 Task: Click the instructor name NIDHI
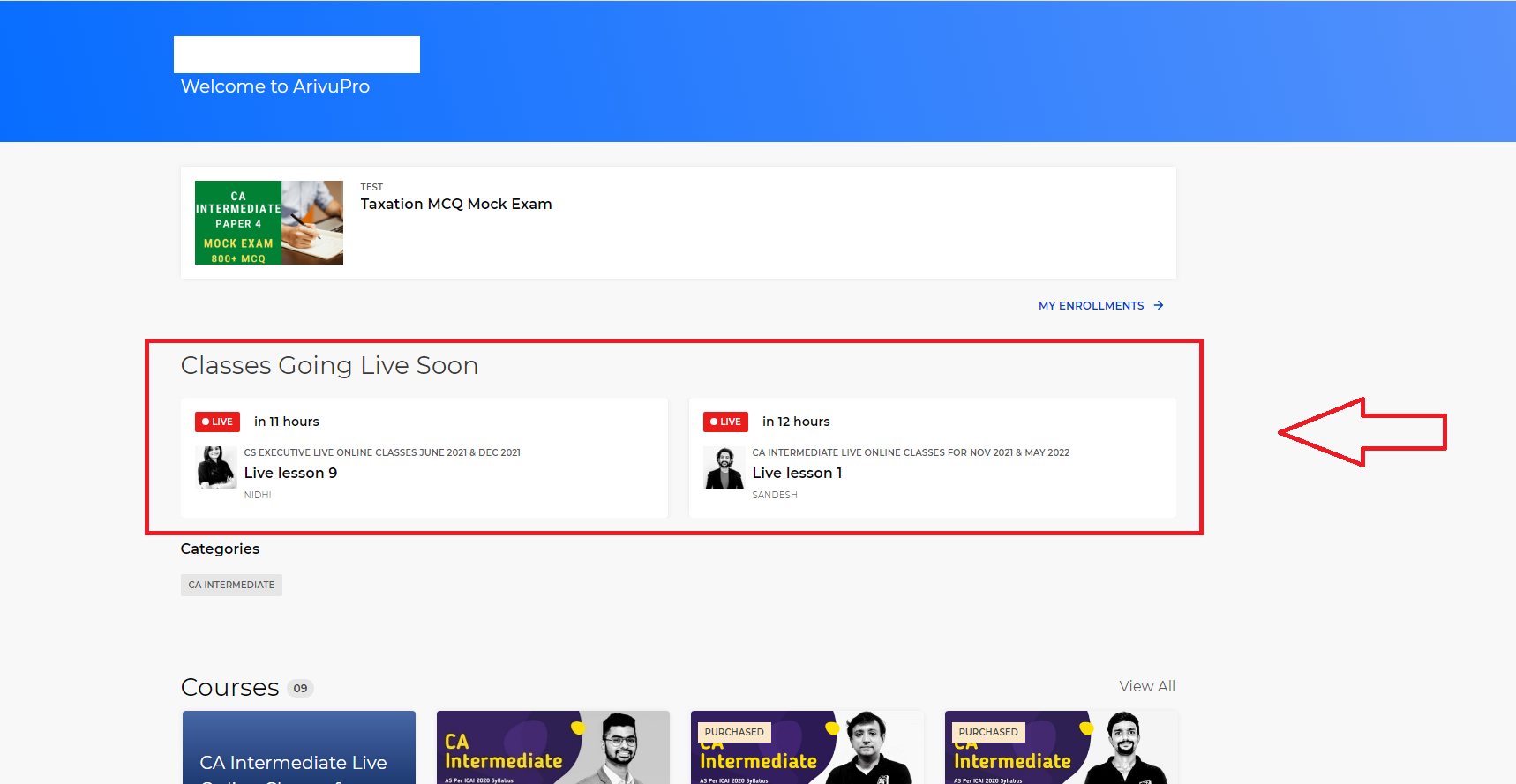click(x=258, y=495)
